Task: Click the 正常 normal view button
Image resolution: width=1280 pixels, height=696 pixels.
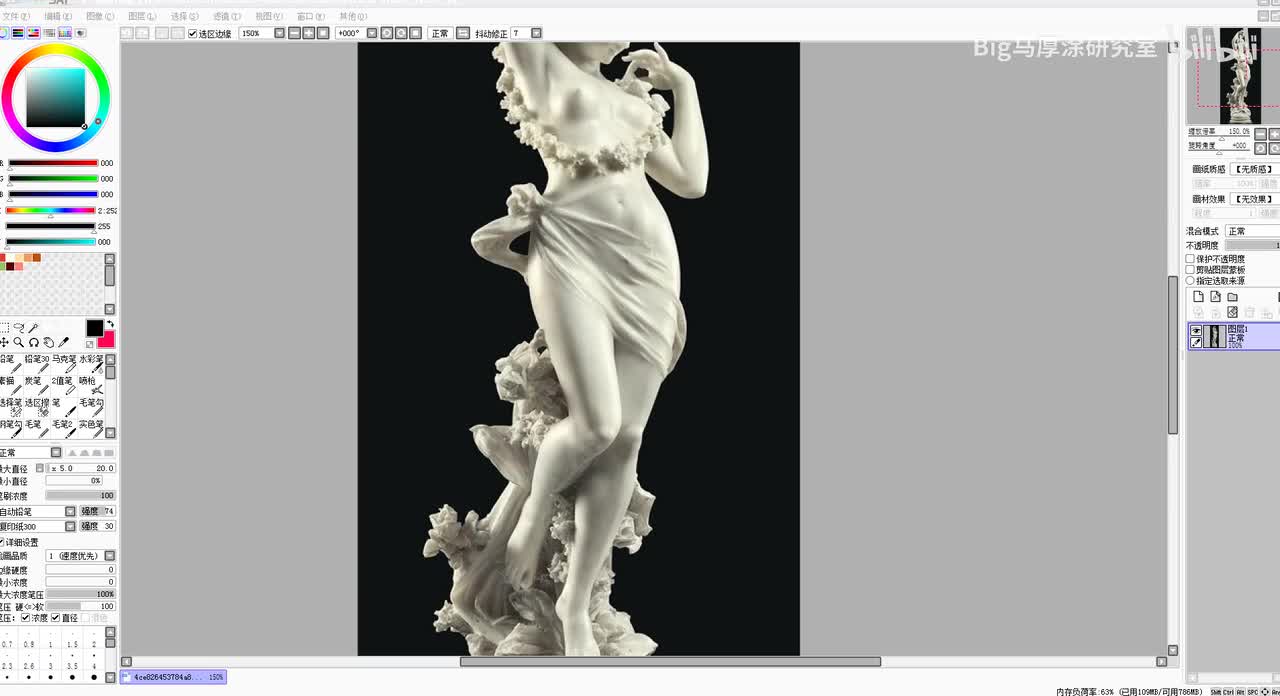Action: [440, 33]
